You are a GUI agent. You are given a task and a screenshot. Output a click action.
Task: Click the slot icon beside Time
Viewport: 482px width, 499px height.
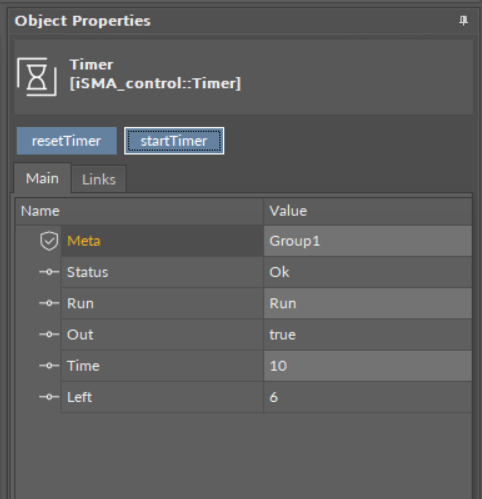click(49, 366)
